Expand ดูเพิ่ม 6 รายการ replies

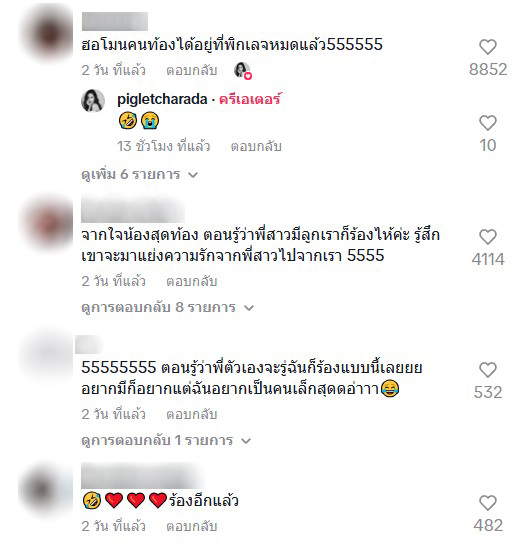(x=139, y=174)
